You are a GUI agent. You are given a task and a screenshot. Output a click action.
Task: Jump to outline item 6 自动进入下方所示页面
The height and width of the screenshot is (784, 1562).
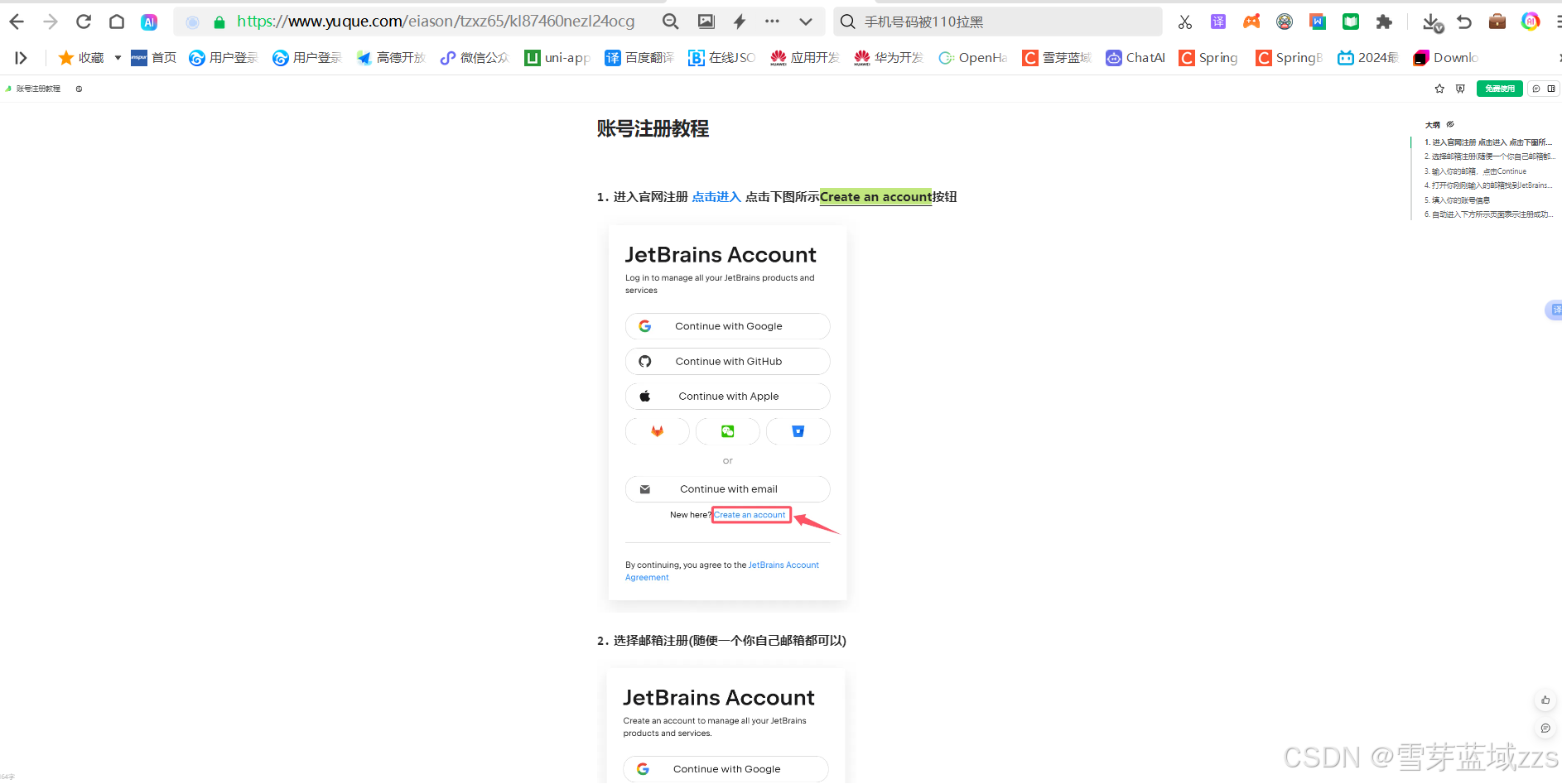pos(1488,214)
